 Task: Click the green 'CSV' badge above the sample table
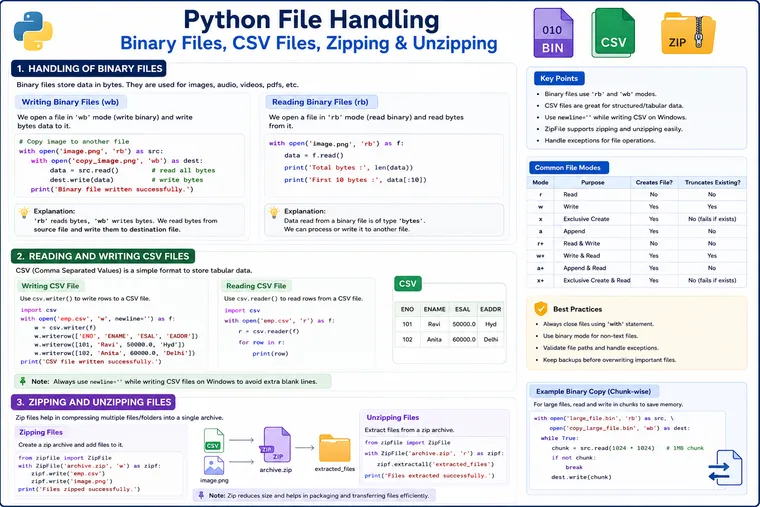coord(408,284)
